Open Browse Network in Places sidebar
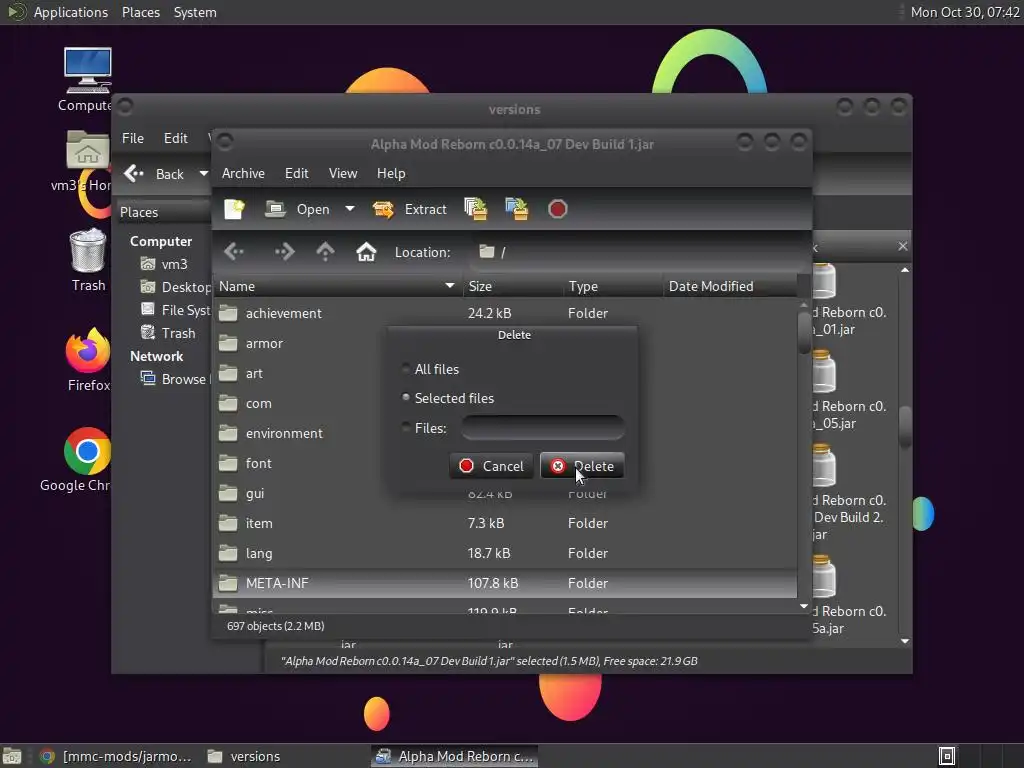 pyautogui.click(x=175, y=379)
